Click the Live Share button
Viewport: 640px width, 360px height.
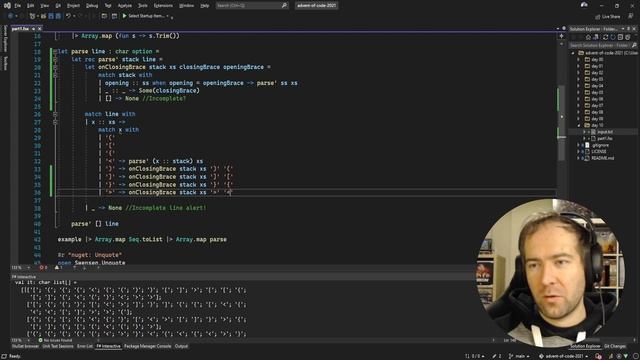[x=608, y=16]
